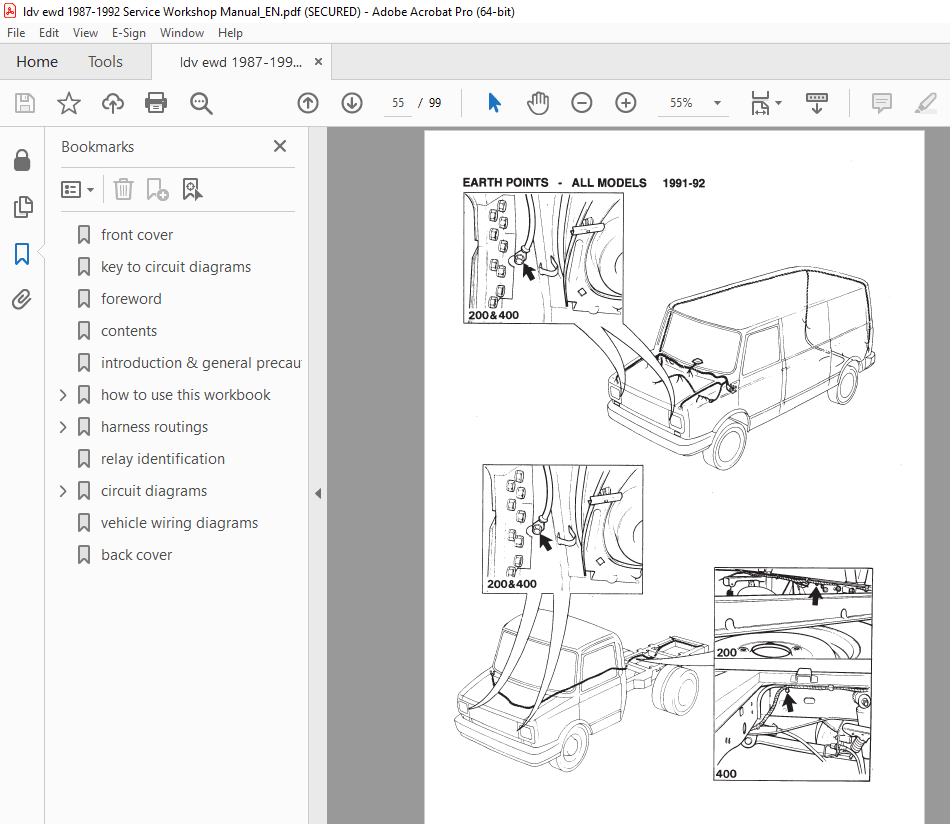Open the Window menu

[182, 33]
